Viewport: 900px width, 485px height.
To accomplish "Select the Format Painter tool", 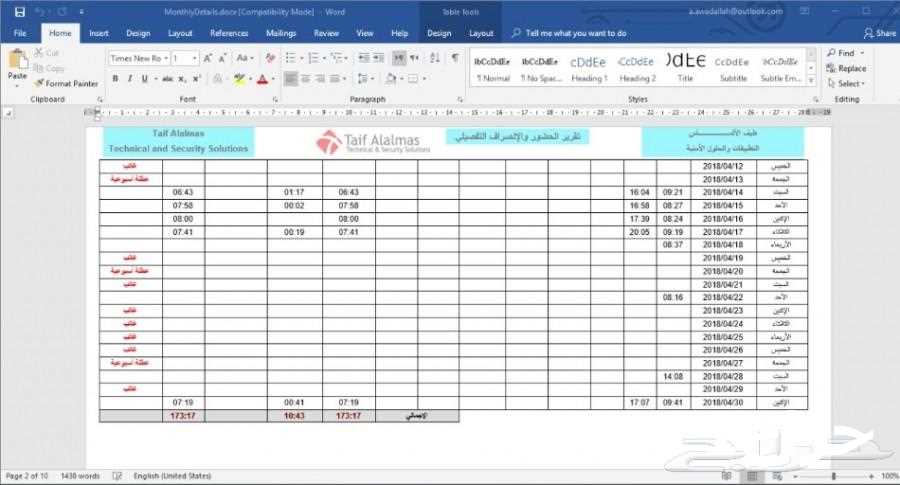I will (66, 84).
